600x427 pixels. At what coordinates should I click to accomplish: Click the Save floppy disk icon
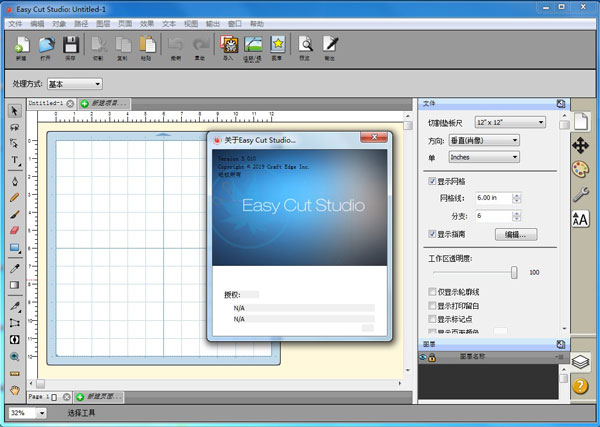pos(70,46)
